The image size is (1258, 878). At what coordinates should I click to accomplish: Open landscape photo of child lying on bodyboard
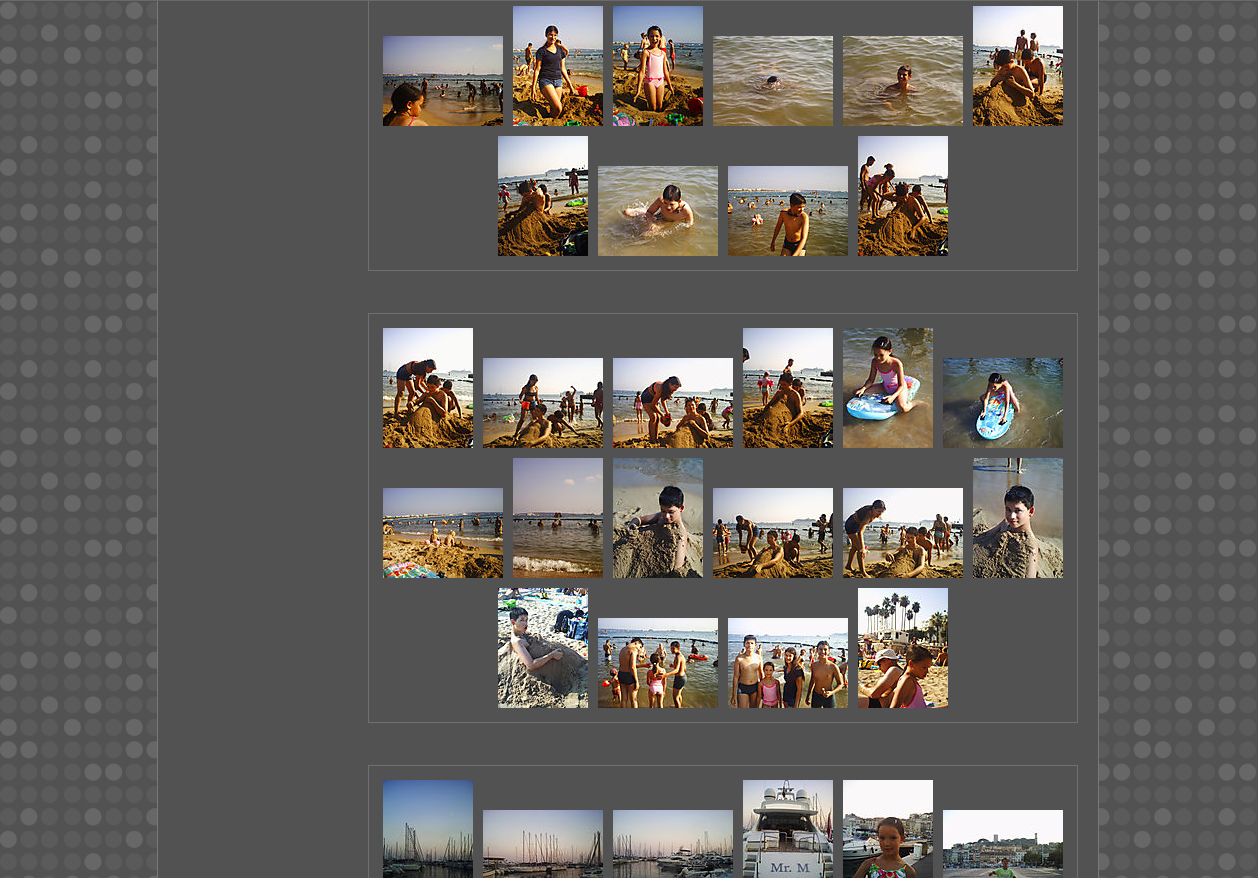pos(1002,403)
